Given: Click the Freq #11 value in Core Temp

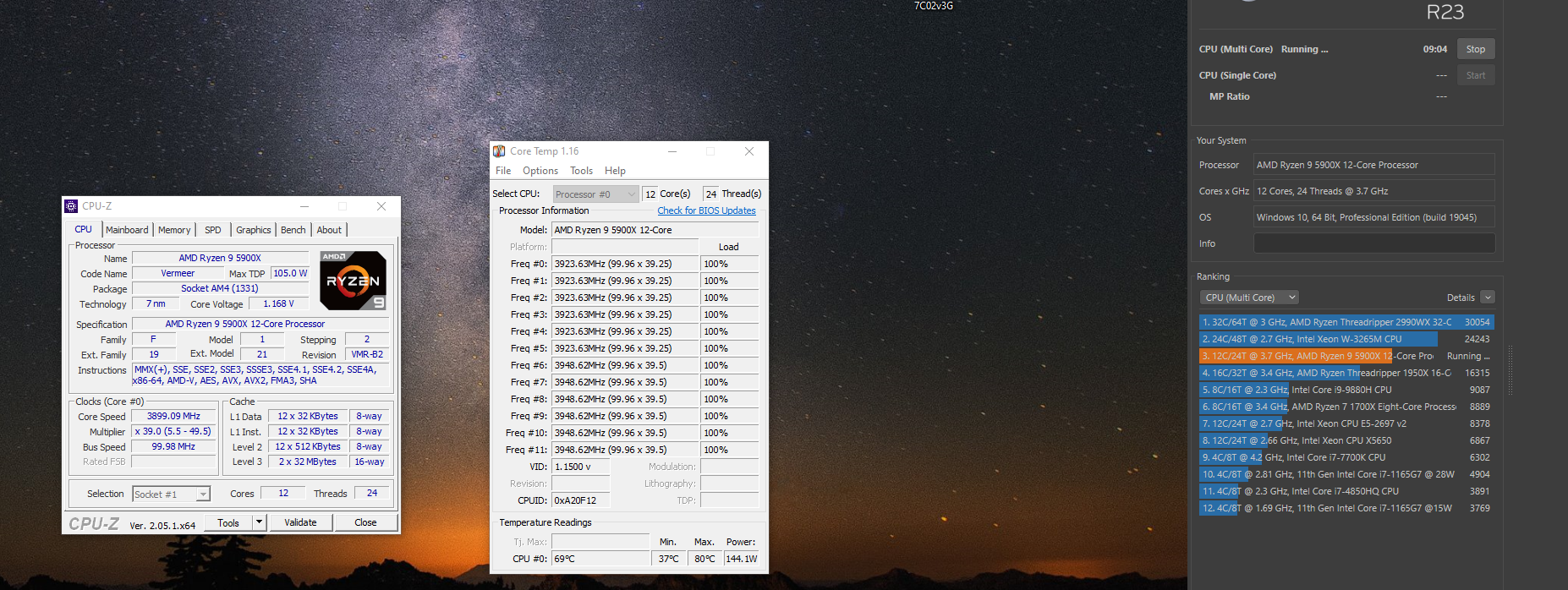Looking at the screenshot, I should pyautogui.click(x=625, y=450).
